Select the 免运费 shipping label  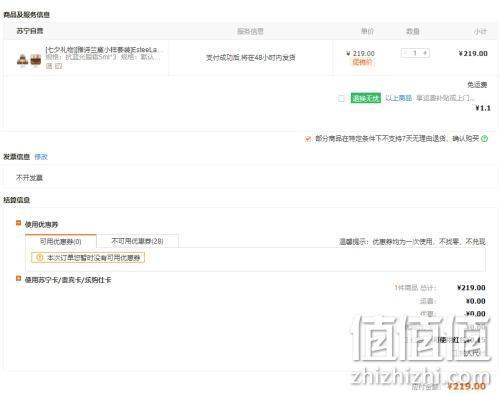tap(477, 85)
